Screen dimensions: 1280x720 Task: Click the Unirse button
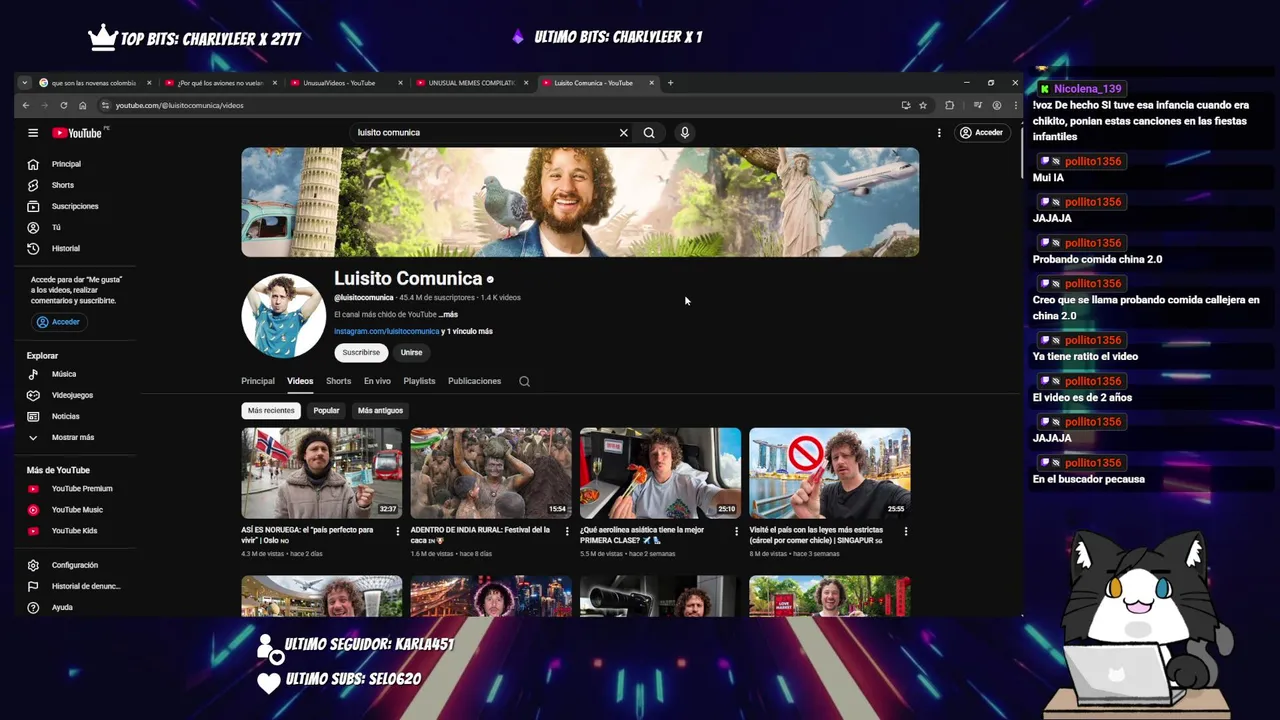pyautogui.click(x=411, y=352)
